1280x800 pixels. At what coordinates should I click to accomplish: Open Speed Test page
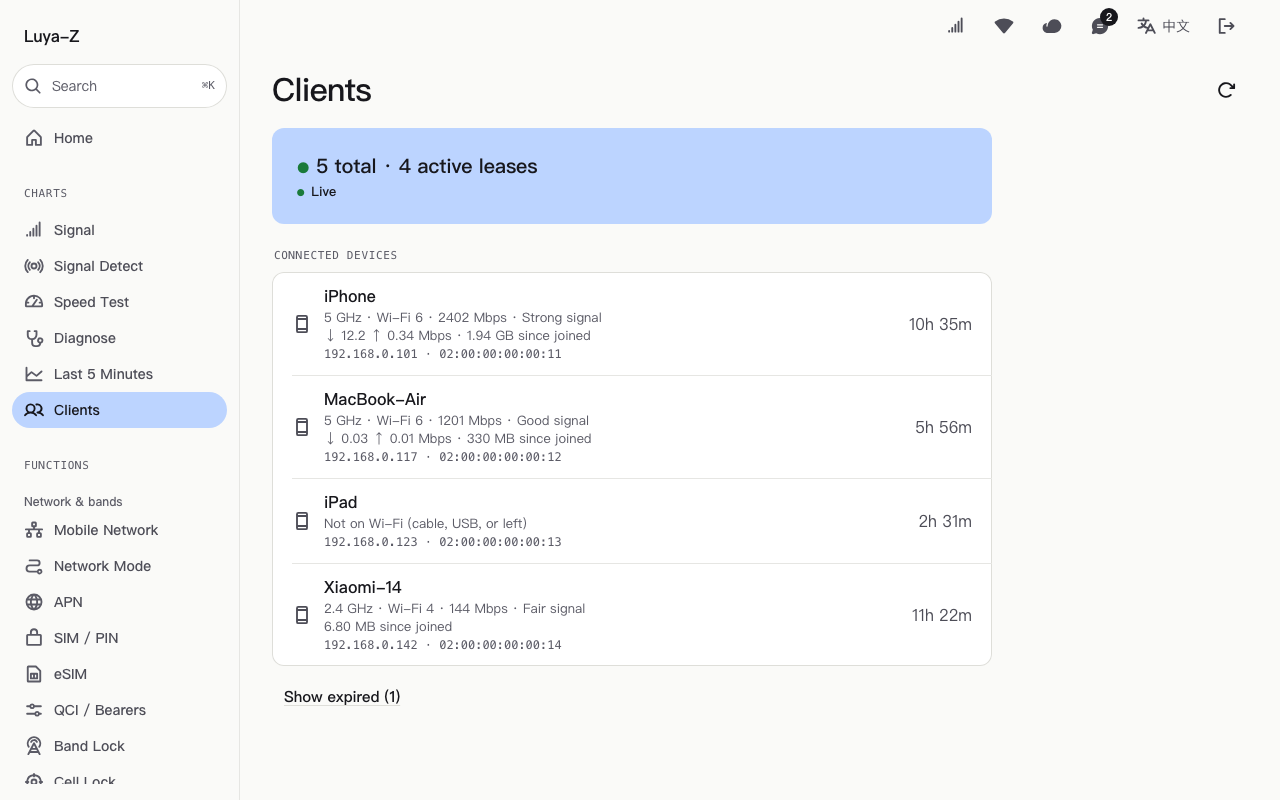pos(120,302)
